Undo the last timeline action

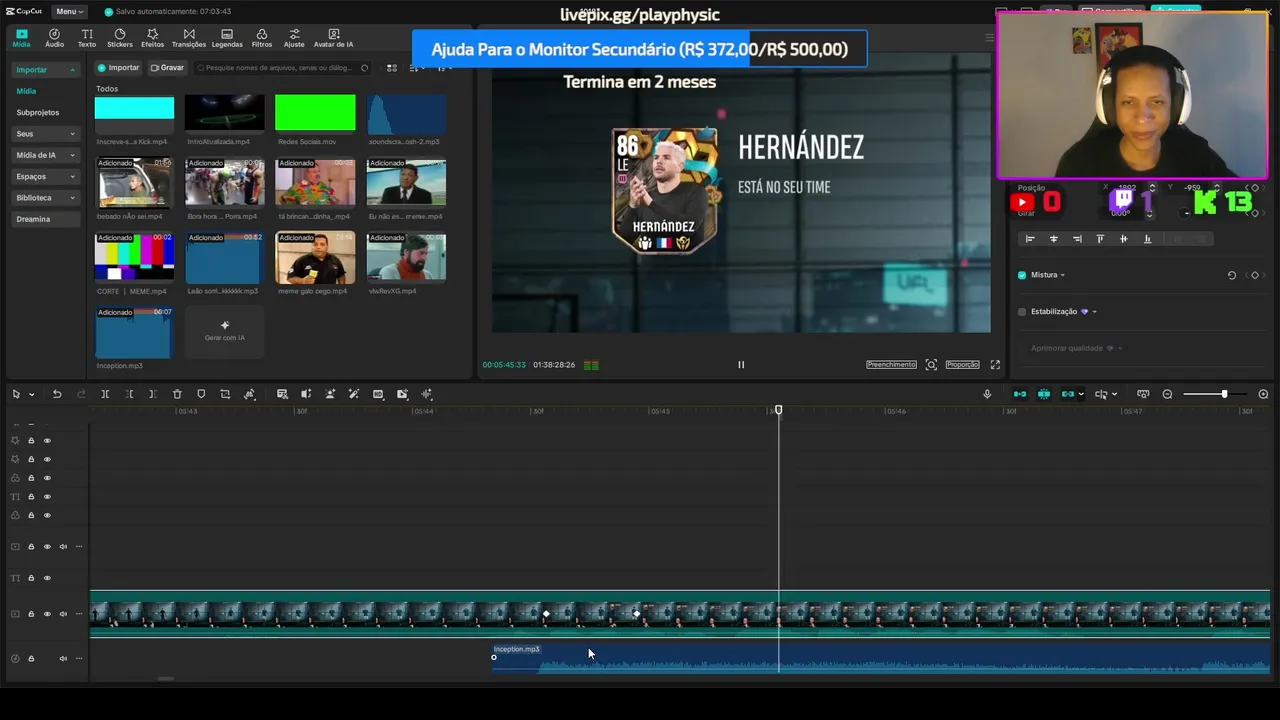pos(57,394)
